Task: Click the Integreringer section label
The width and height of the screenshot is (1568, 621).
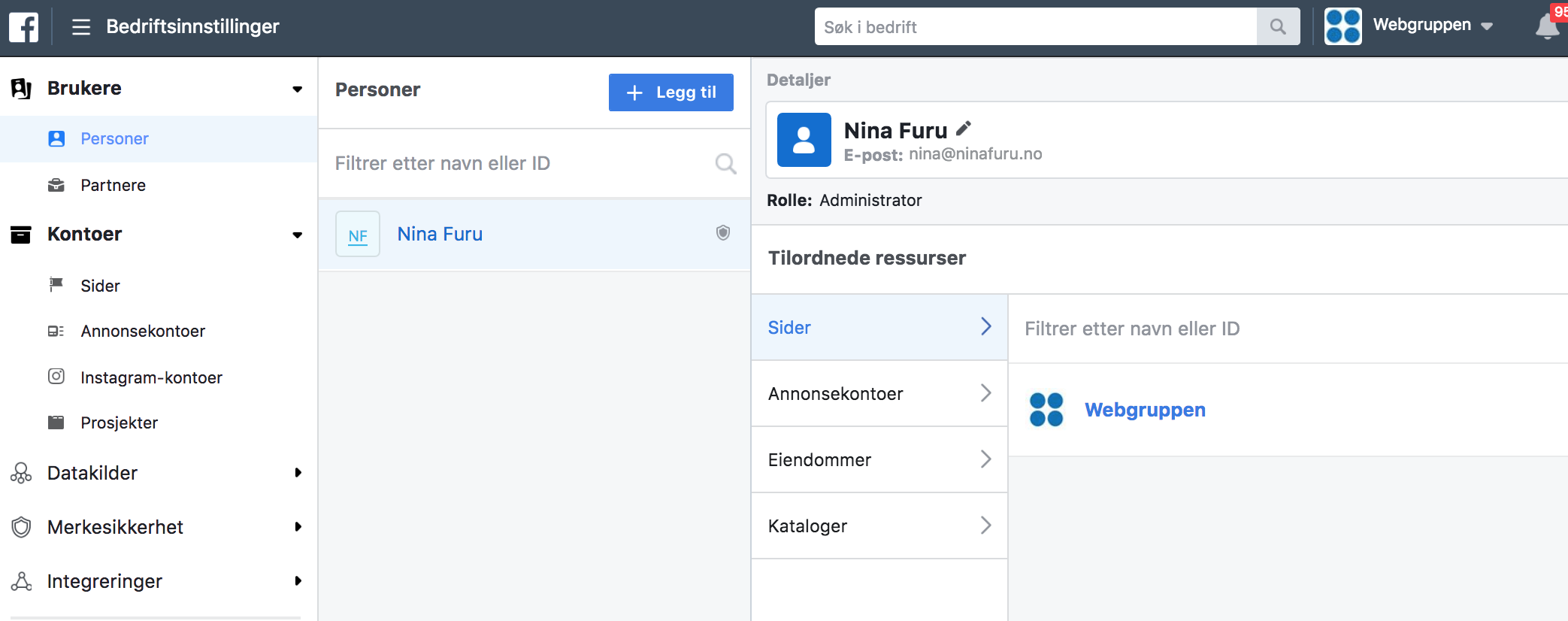Action: pyautogui.click(x=104, y=581)
